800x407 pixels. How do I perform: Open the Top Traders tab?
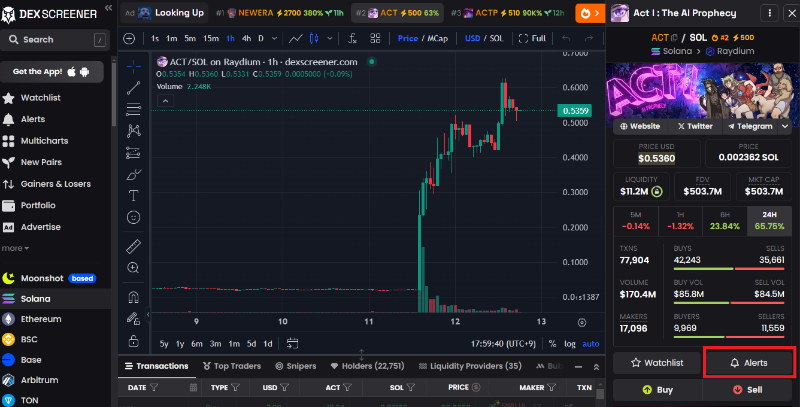[x=232, y=366]
